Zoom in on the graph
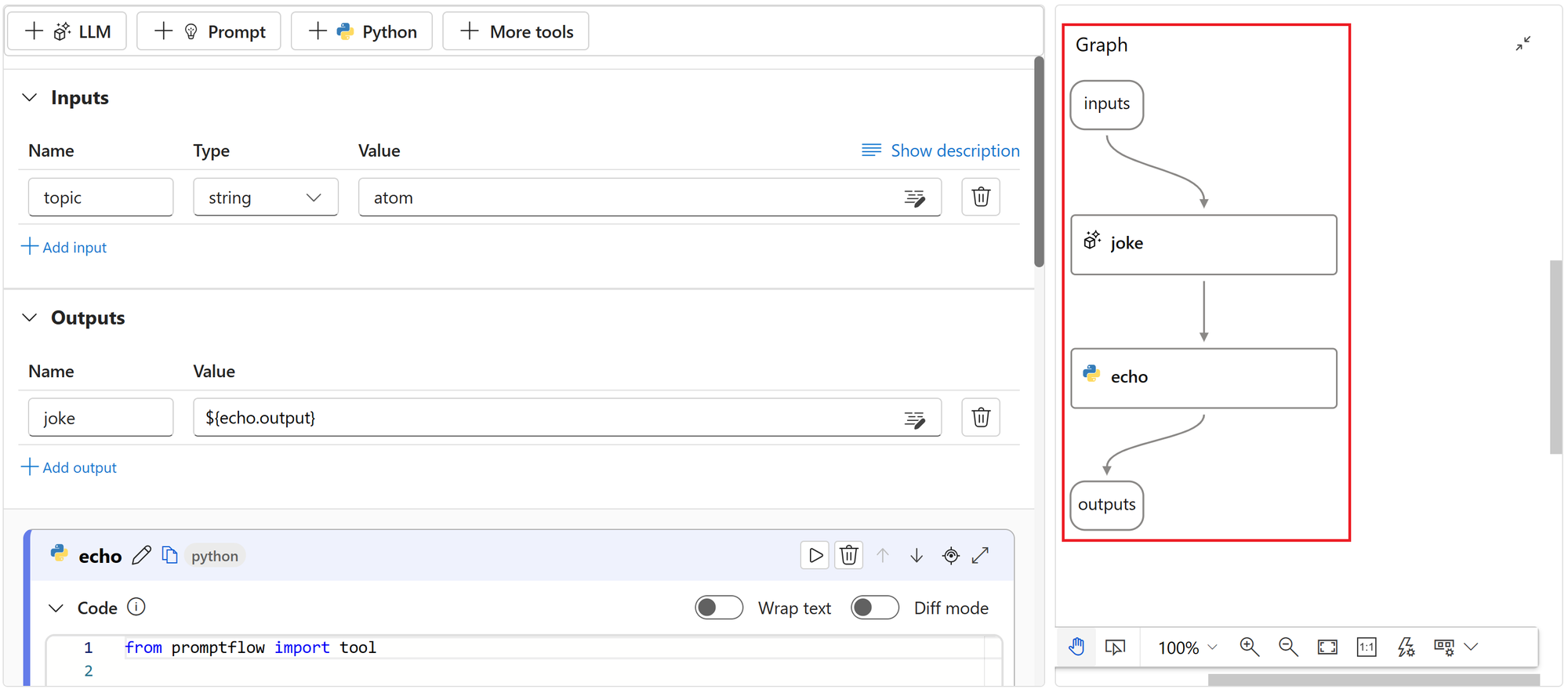 pos(1249,648)
